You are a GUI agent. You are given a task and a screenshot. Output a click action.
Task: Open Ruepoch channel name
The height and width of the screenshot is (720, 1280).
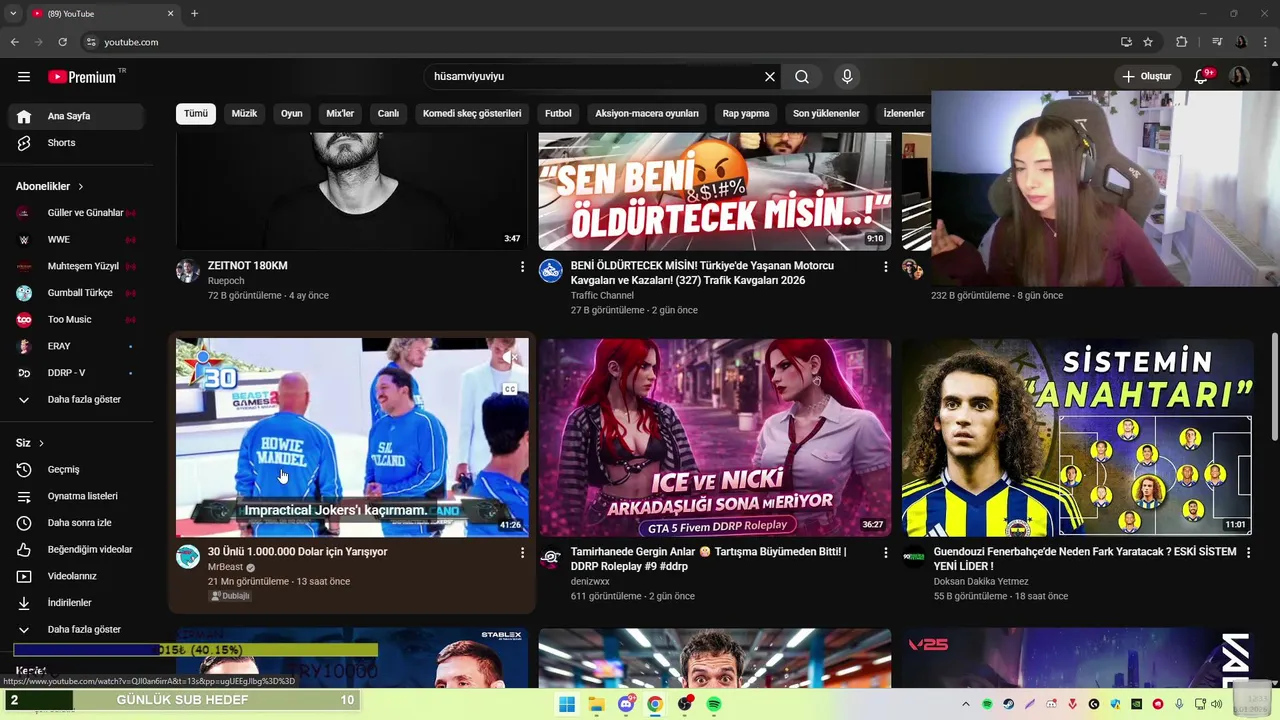226,281
